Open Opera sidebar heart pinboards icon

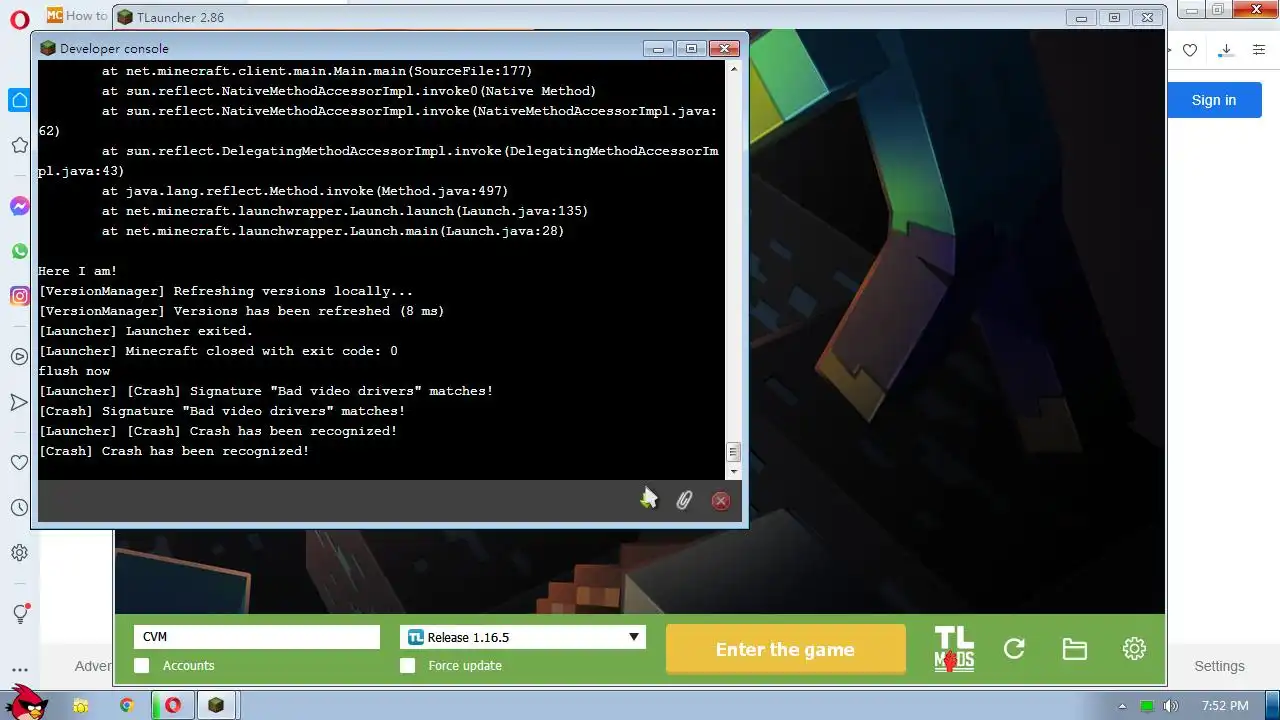coord(19,462)
